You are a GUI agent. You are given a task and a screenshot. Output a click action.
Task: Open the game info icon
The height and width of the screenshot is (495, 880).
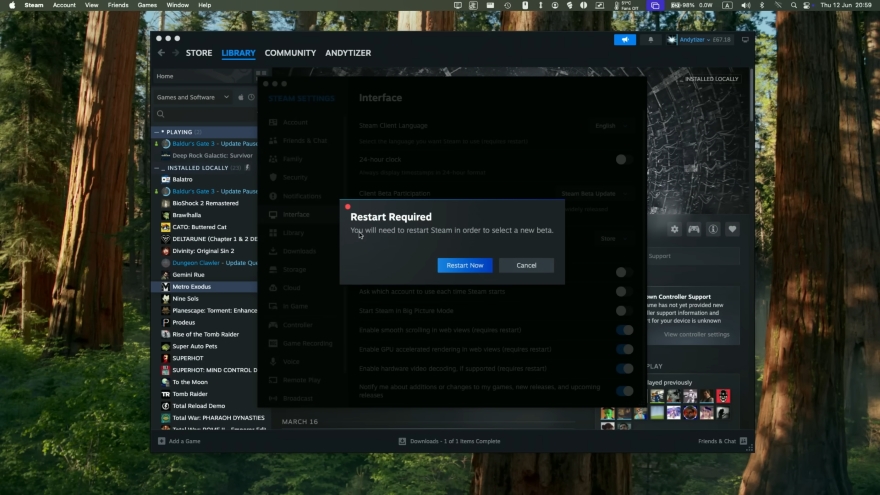point(713,229)
